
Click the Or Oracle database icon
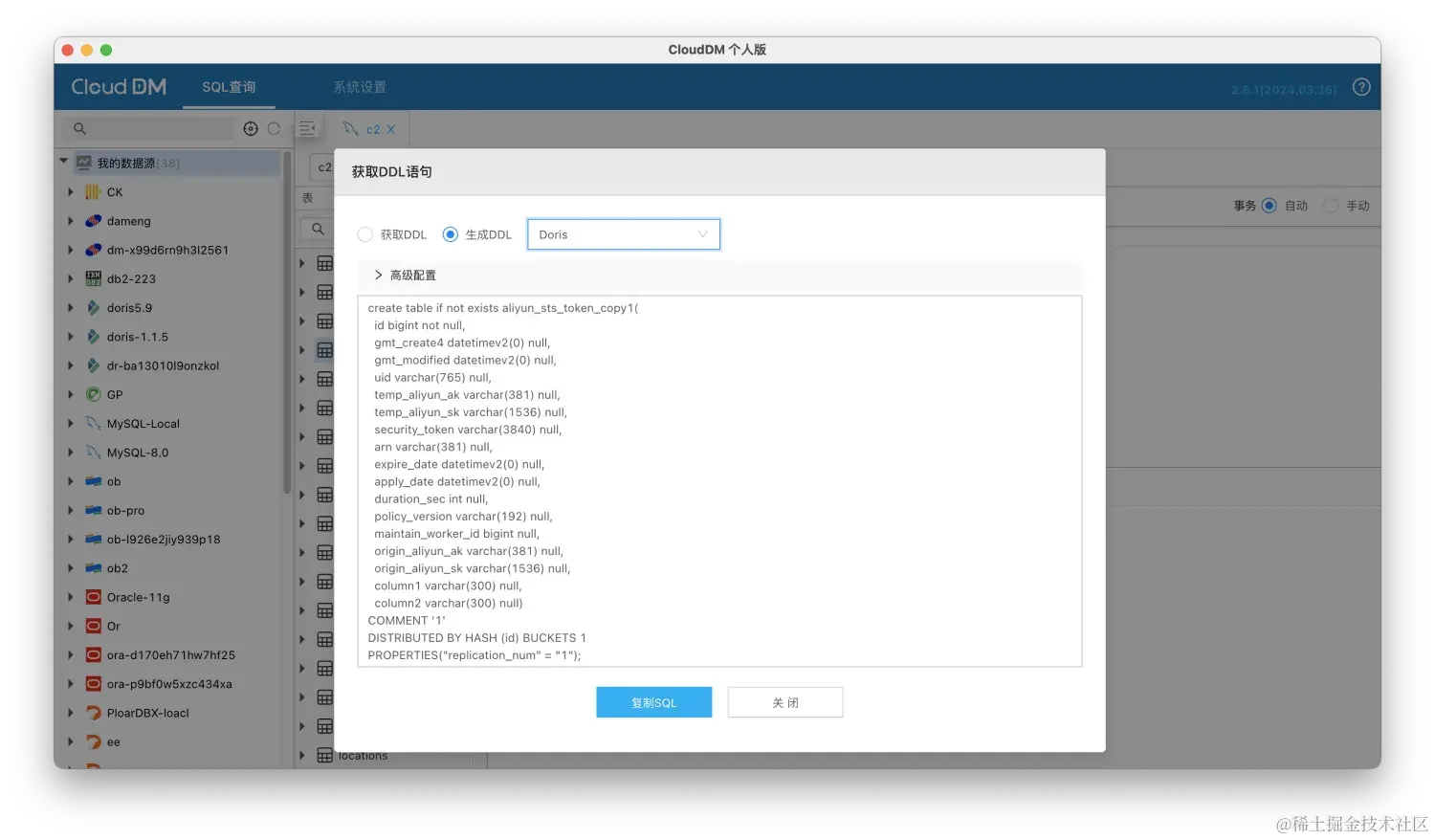tap(93, 626)
